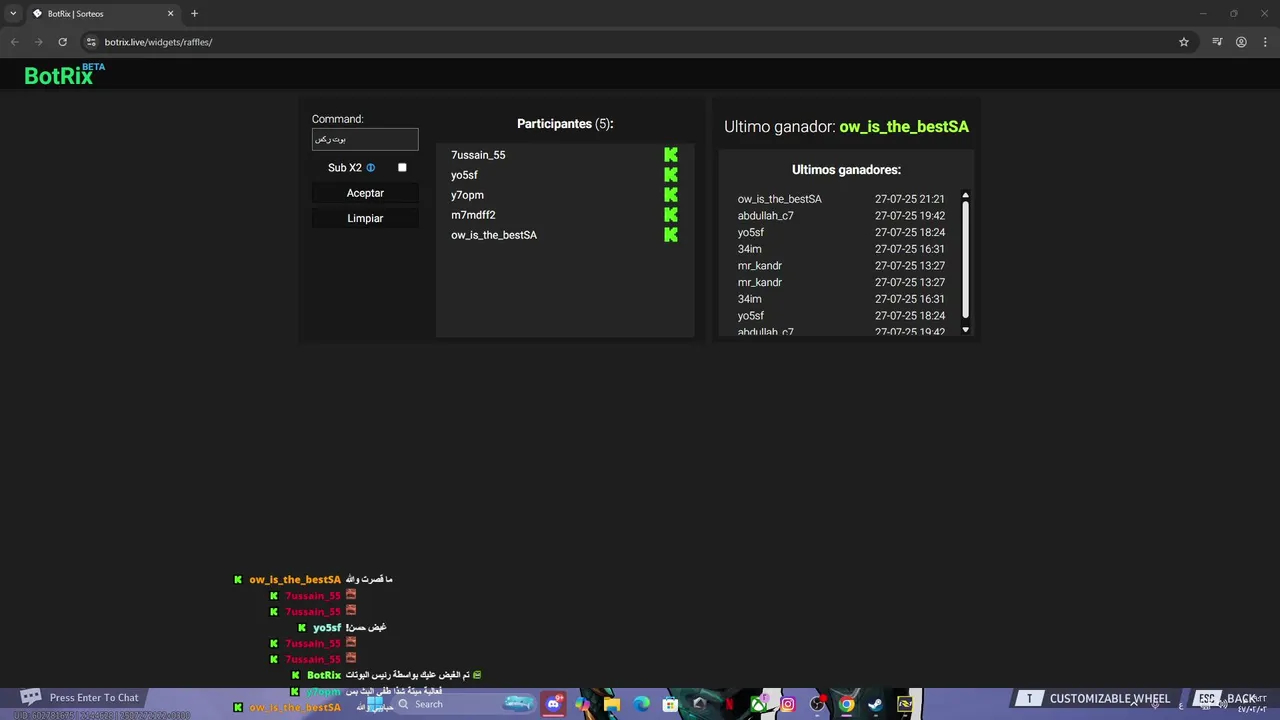The width and height of the screenshot is (1280, 720).
Task: Enable the Sub X2 checkbox
Action: click(402, 168)
